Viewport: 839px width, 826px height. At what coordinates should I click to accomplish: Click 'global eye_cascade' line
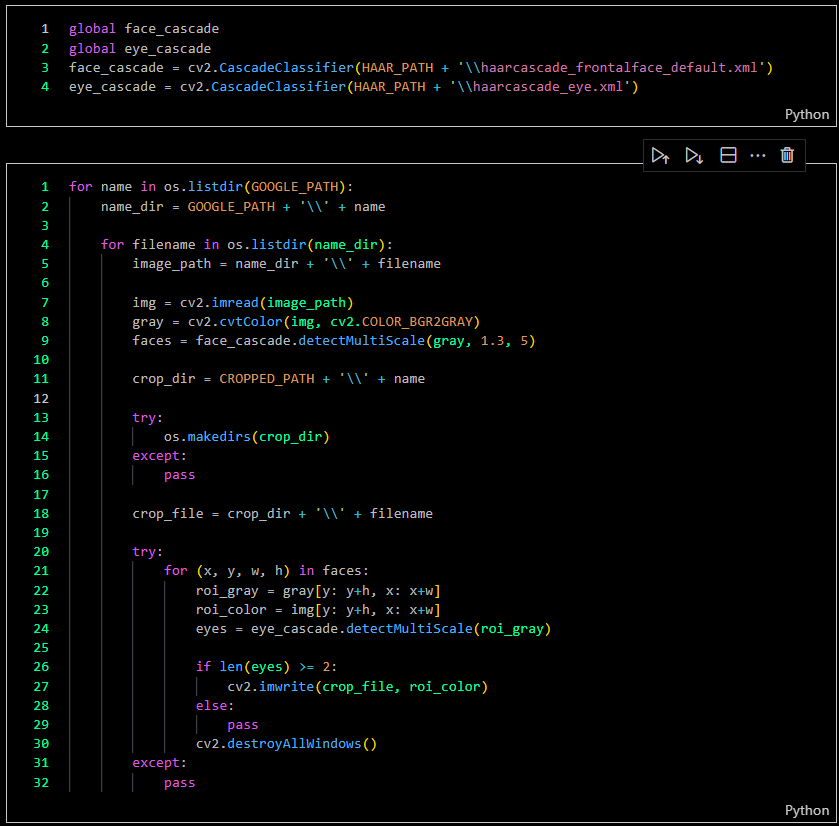point(140,49)
